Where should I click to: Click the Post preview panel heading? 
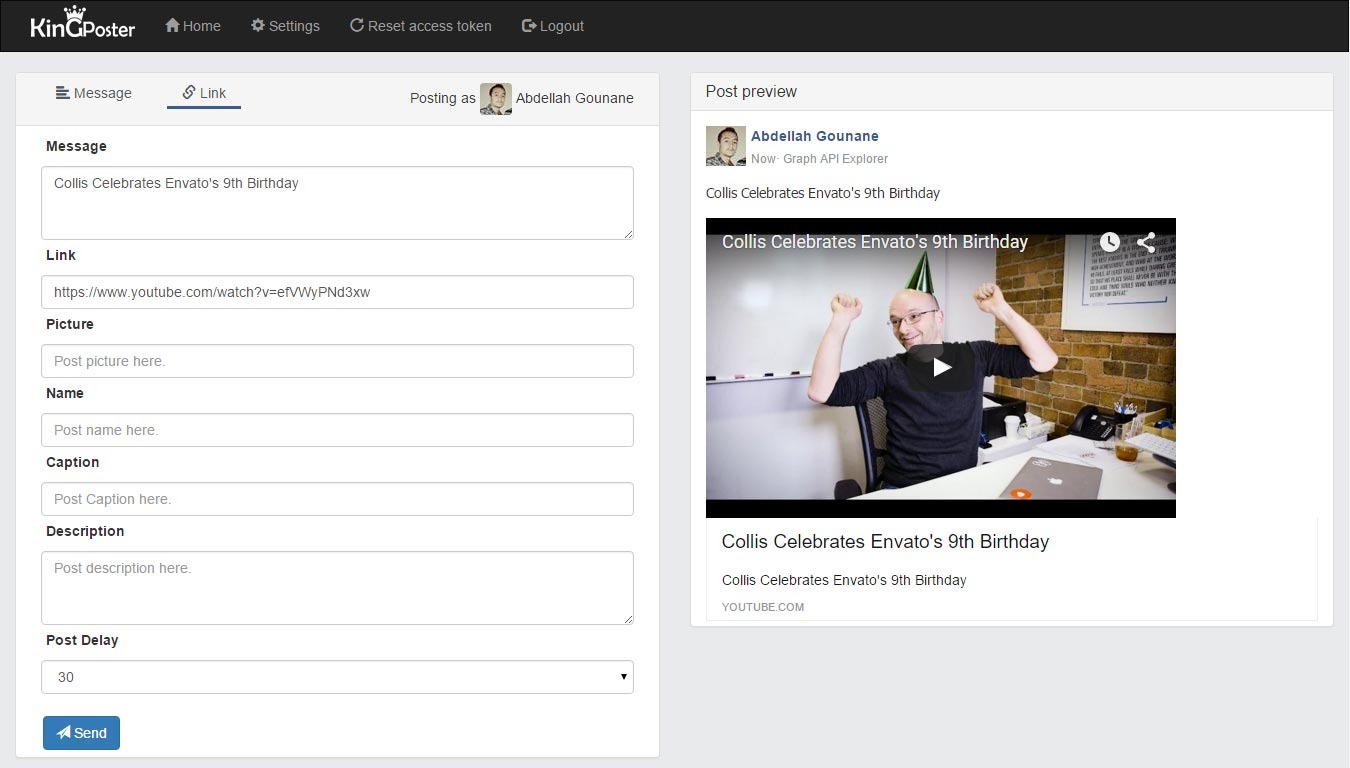751,92
